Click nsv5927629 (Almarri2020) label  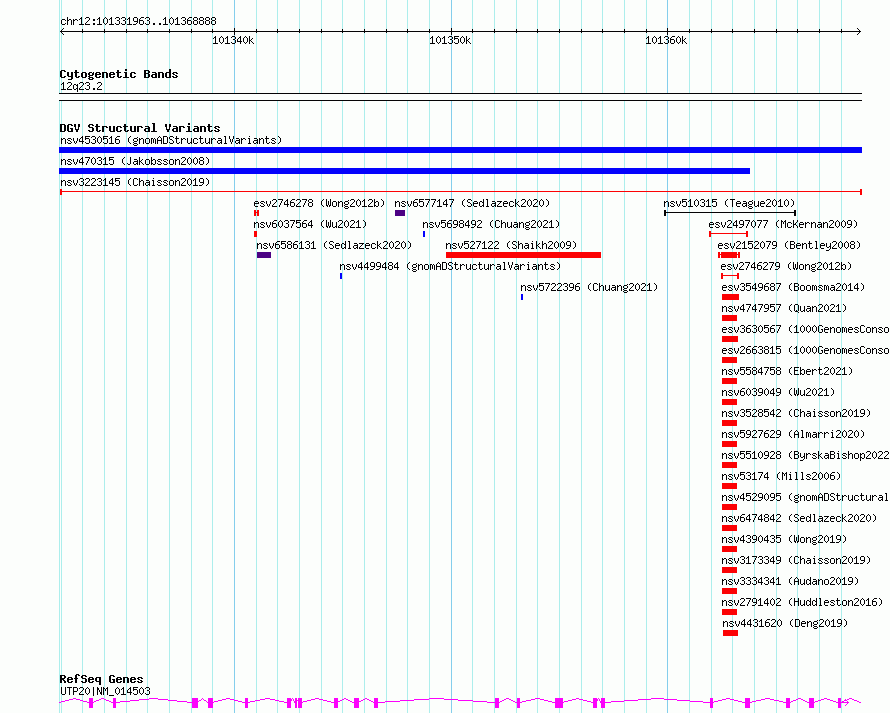coord(793,434)
